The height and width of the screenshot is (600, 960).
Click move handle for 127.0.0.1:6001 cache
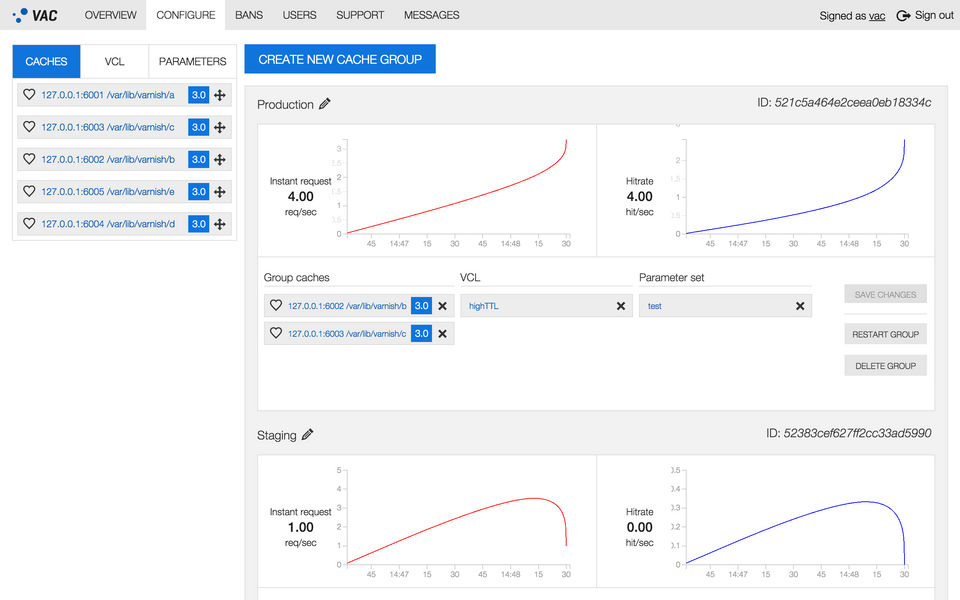pos(220,95)
